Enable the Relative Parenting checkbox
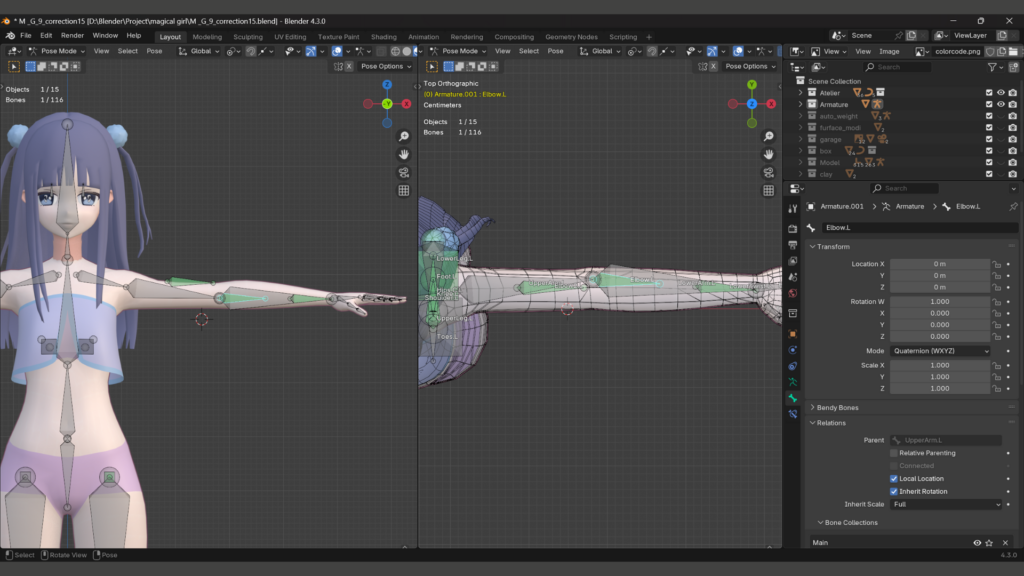 point(894,453)
